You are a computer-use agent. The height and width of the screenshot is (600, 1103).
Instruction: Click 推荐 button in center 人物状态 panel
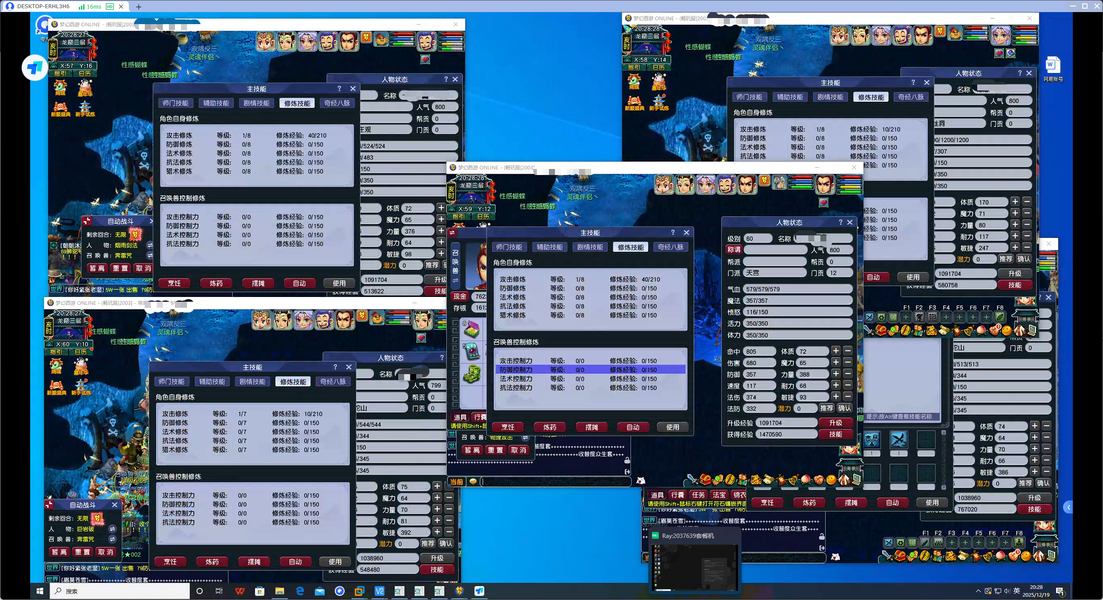pyautogui.click(x=827, y=408)
